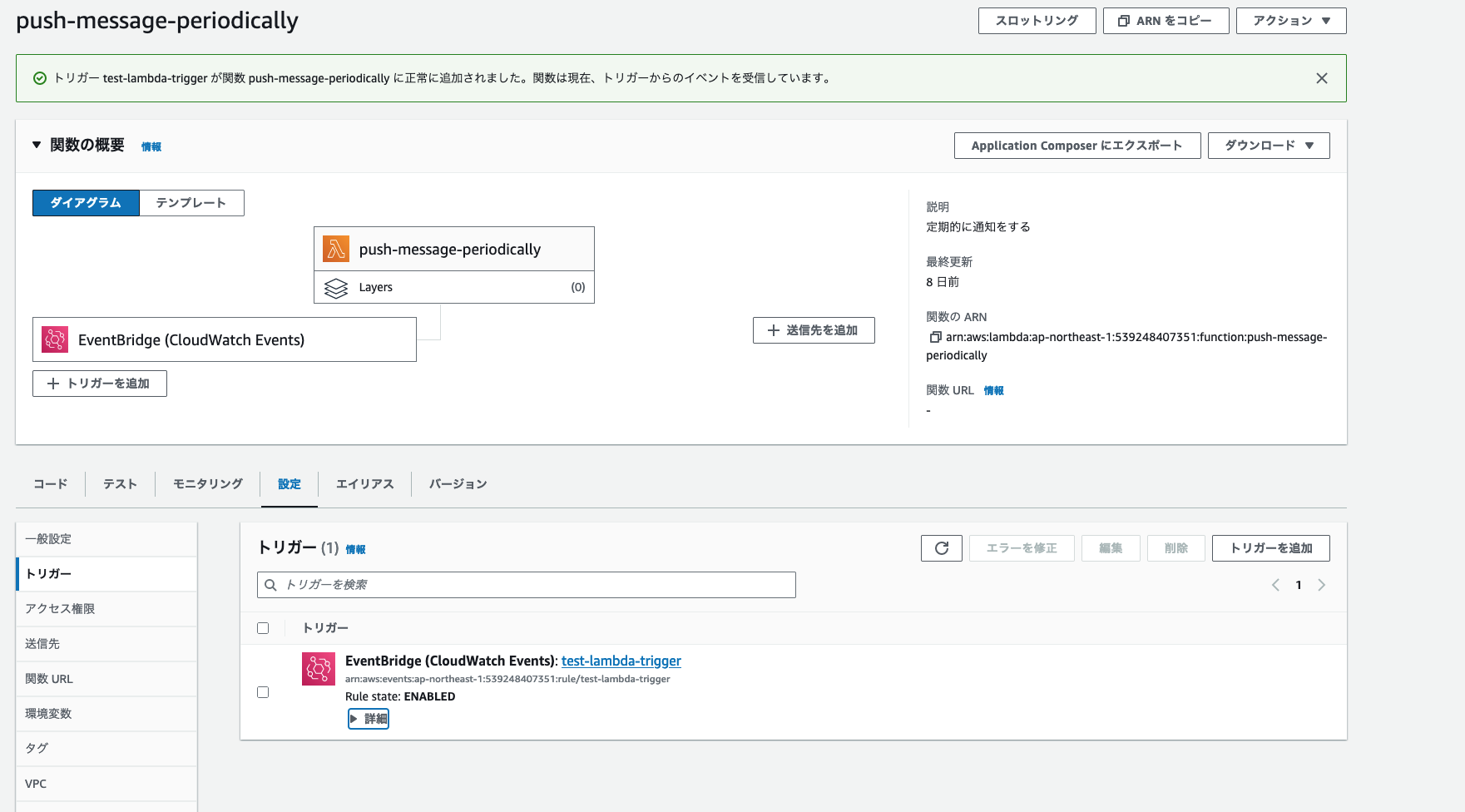
Task: Open the アクション dropdown
Action: pyautogui.click(x=1291, y=21)
